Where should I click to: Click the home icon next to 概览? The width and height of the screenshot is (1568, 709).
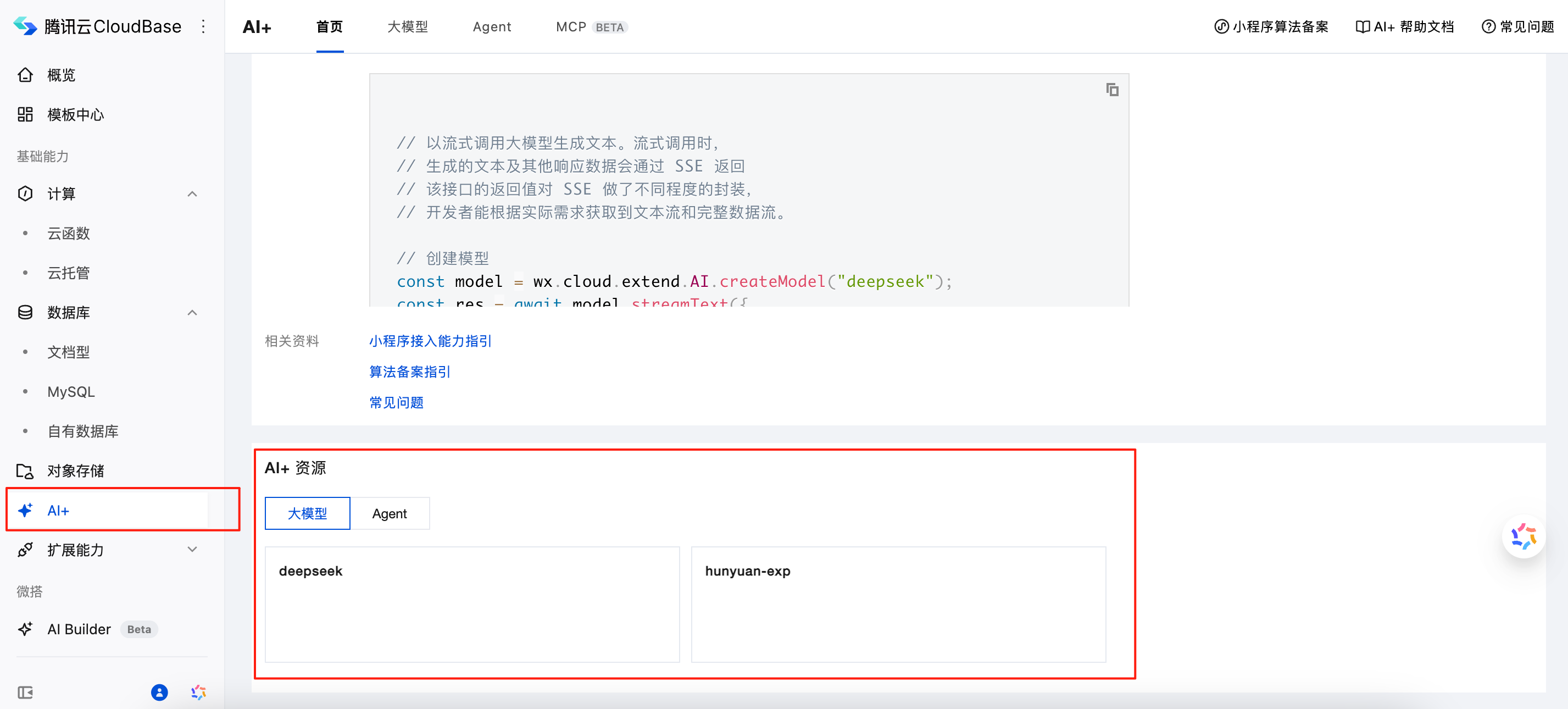[25, 75]
